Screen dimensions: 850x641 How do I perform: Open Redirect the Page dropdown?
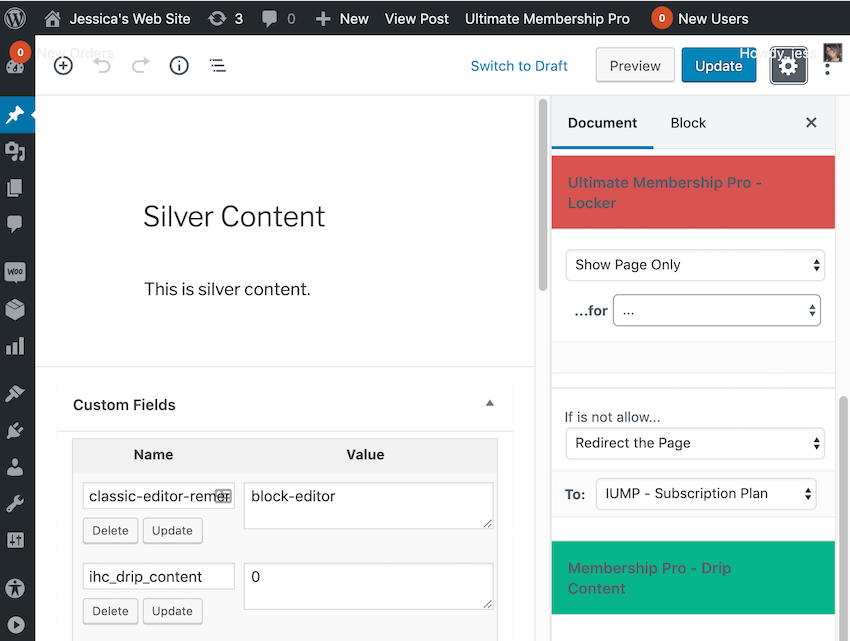coord(695,443)
